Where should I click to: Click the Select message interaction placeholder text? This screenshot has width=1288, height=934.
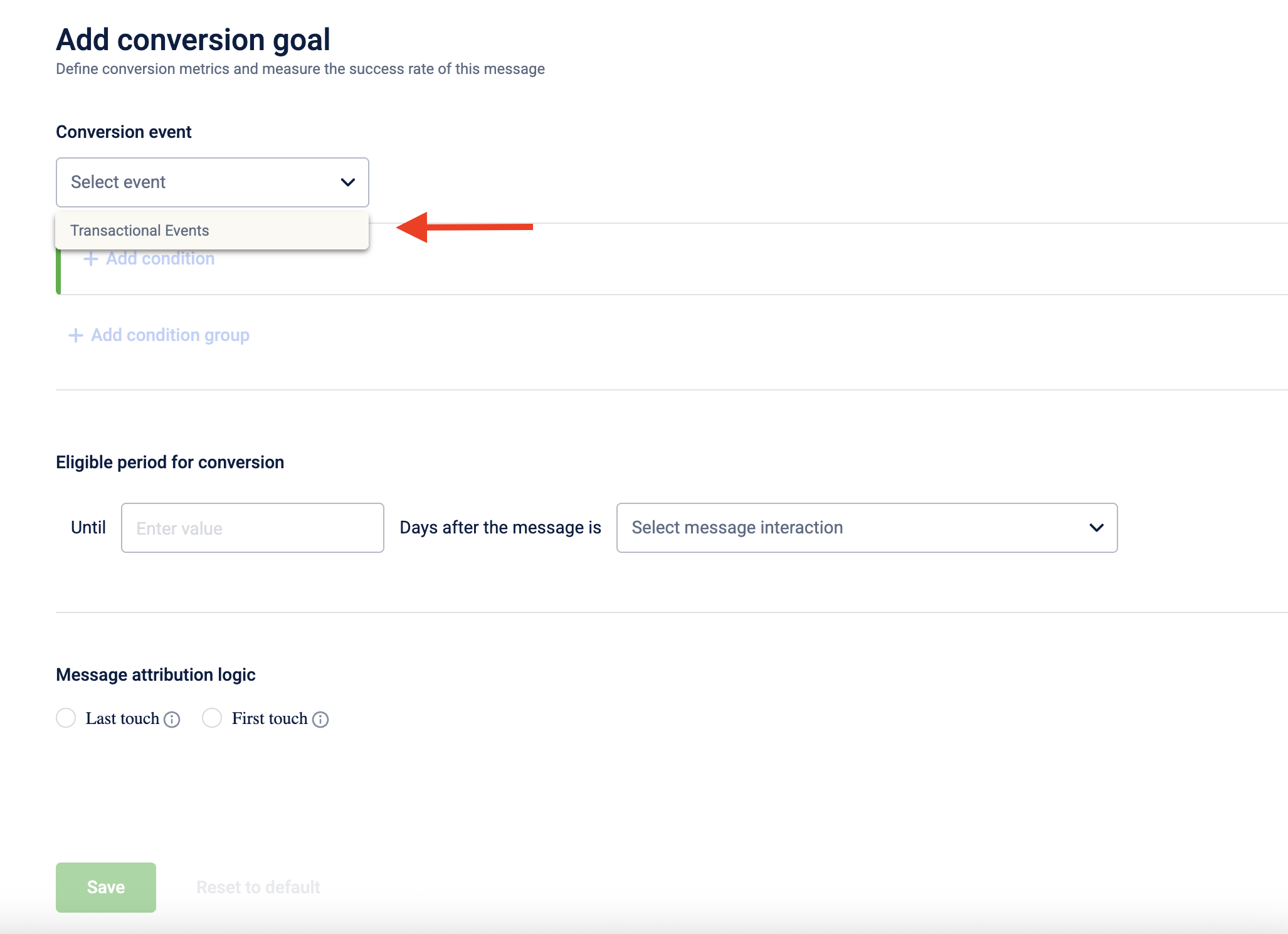[x=737, y=528]
